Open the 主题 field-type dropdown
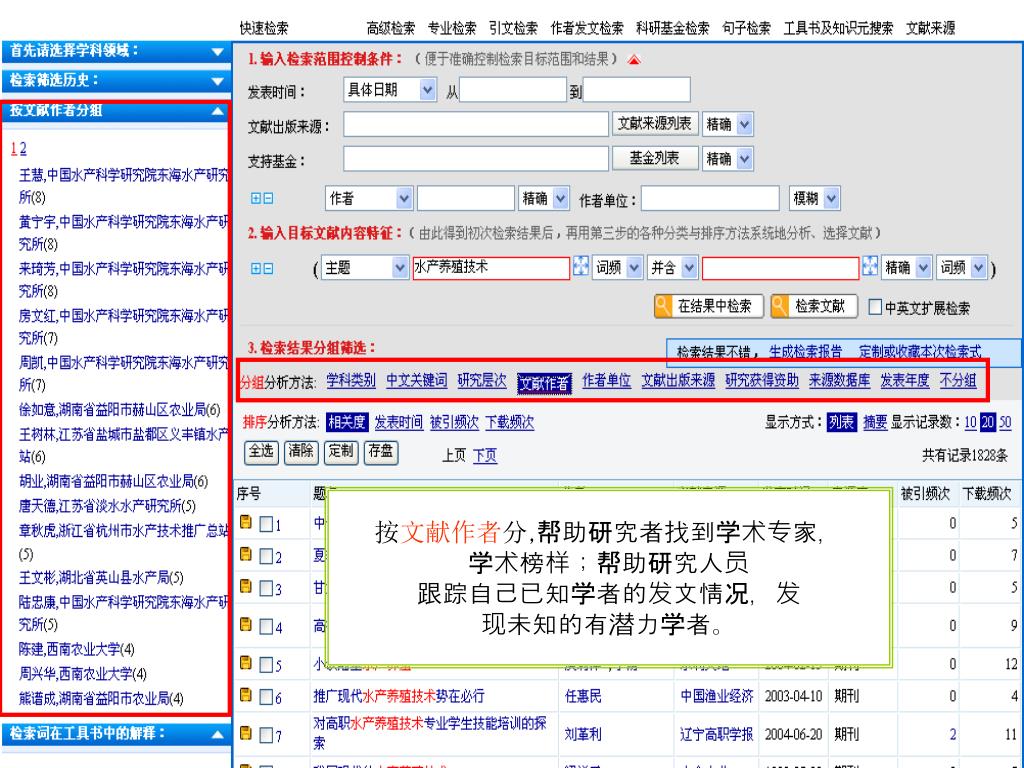 (x=364, y=268)
